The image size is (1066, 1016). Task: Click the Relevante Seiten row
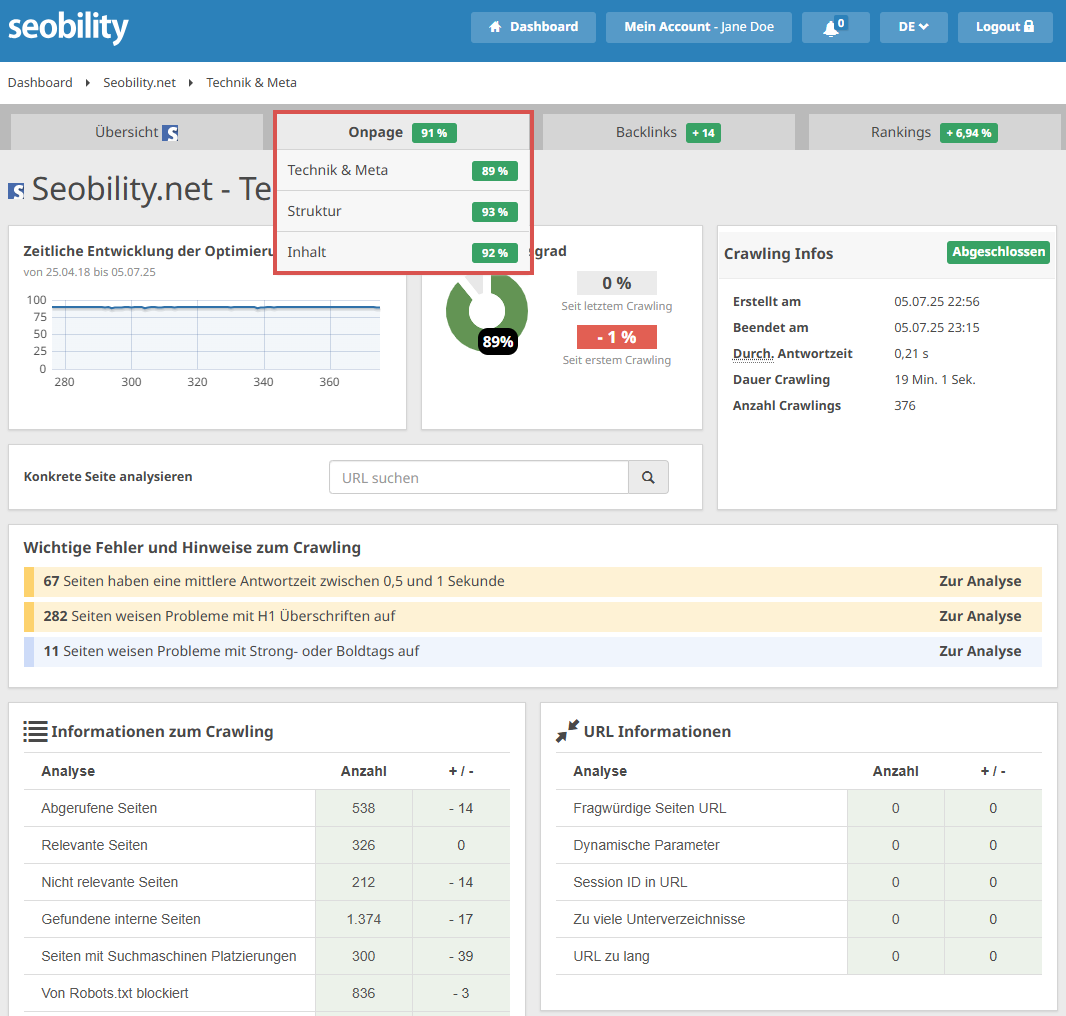pyautogui.click(x=266, y=845)
